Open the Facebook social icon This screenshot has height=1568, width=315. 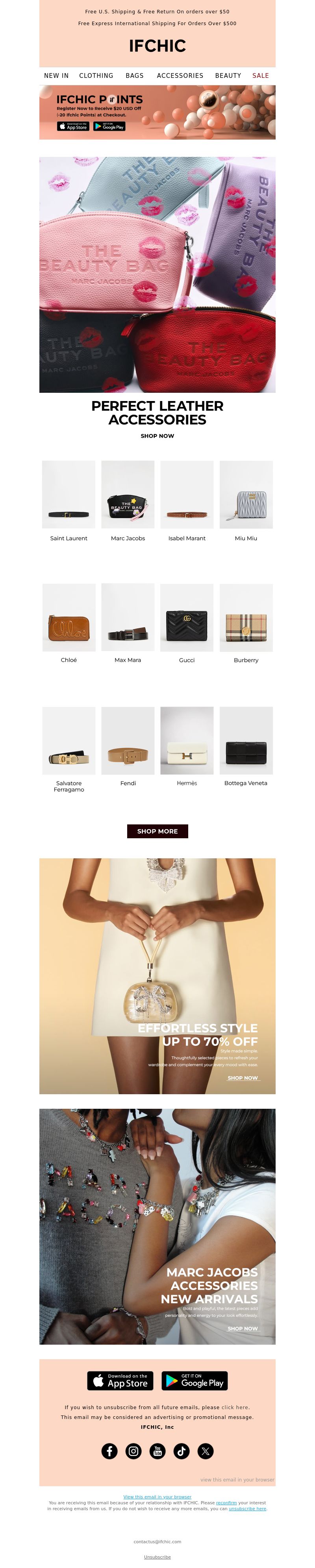coord(109,1450)
